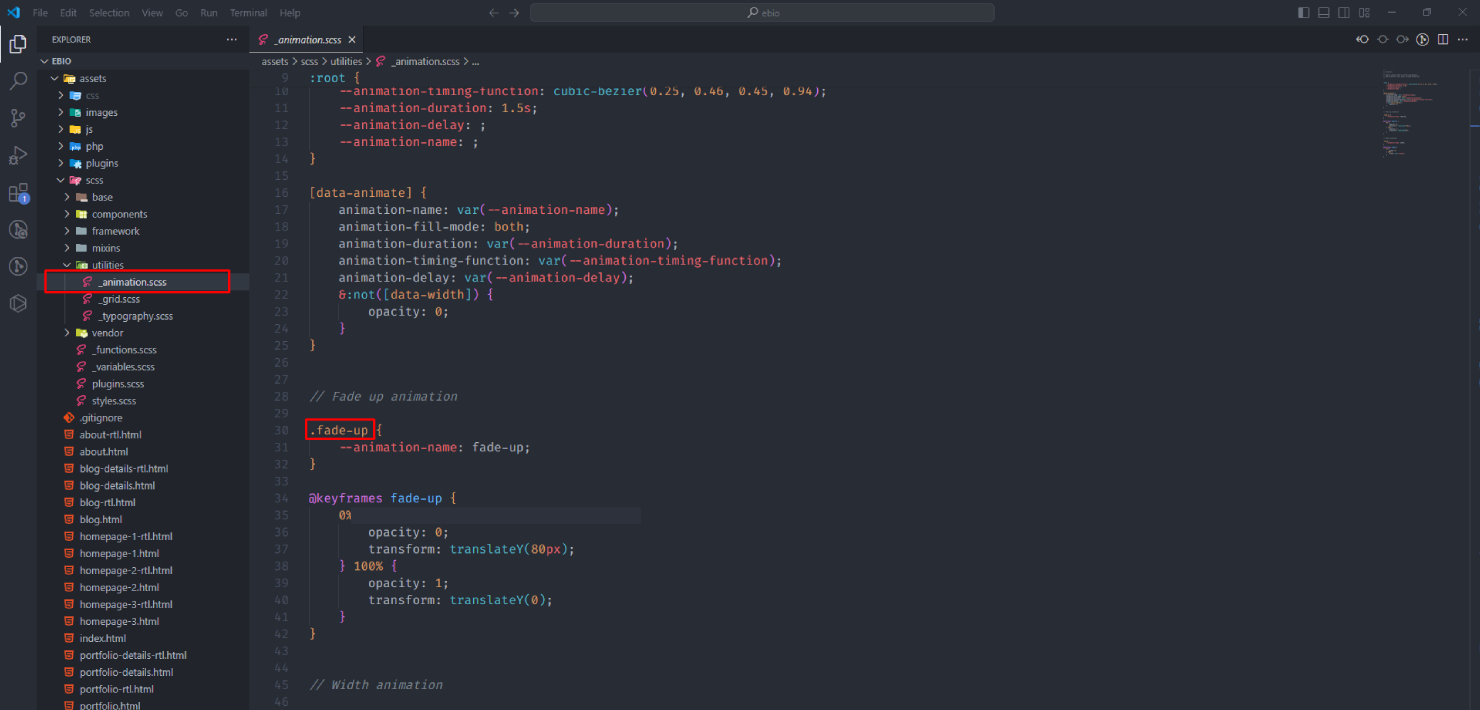Toggle the bottom panel
1480x710 pixels.
coord(1324,13)
